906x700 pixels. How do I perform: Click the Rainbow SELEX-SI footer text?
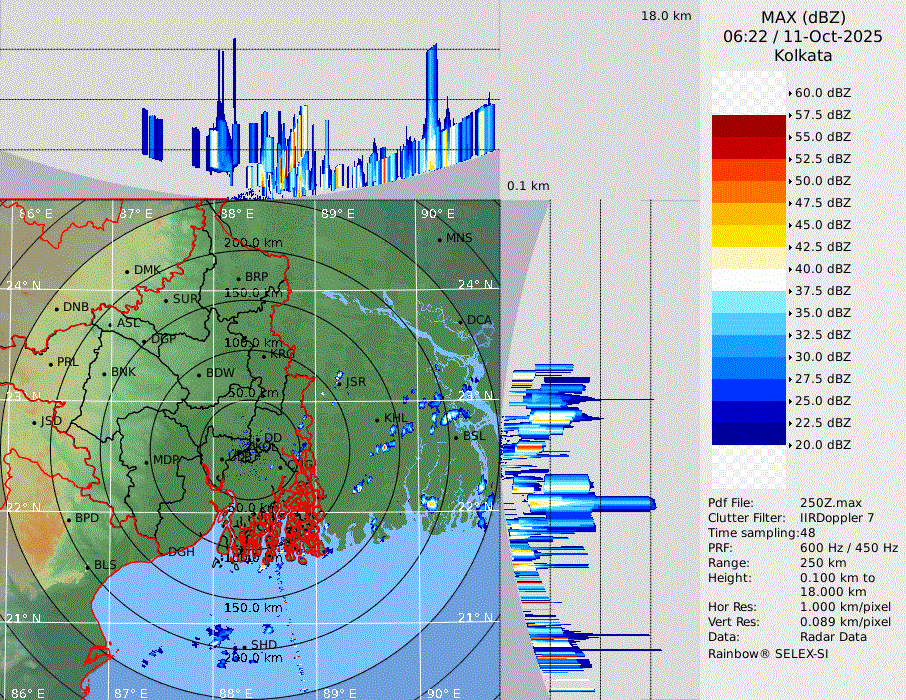click(x=768, y=653)
